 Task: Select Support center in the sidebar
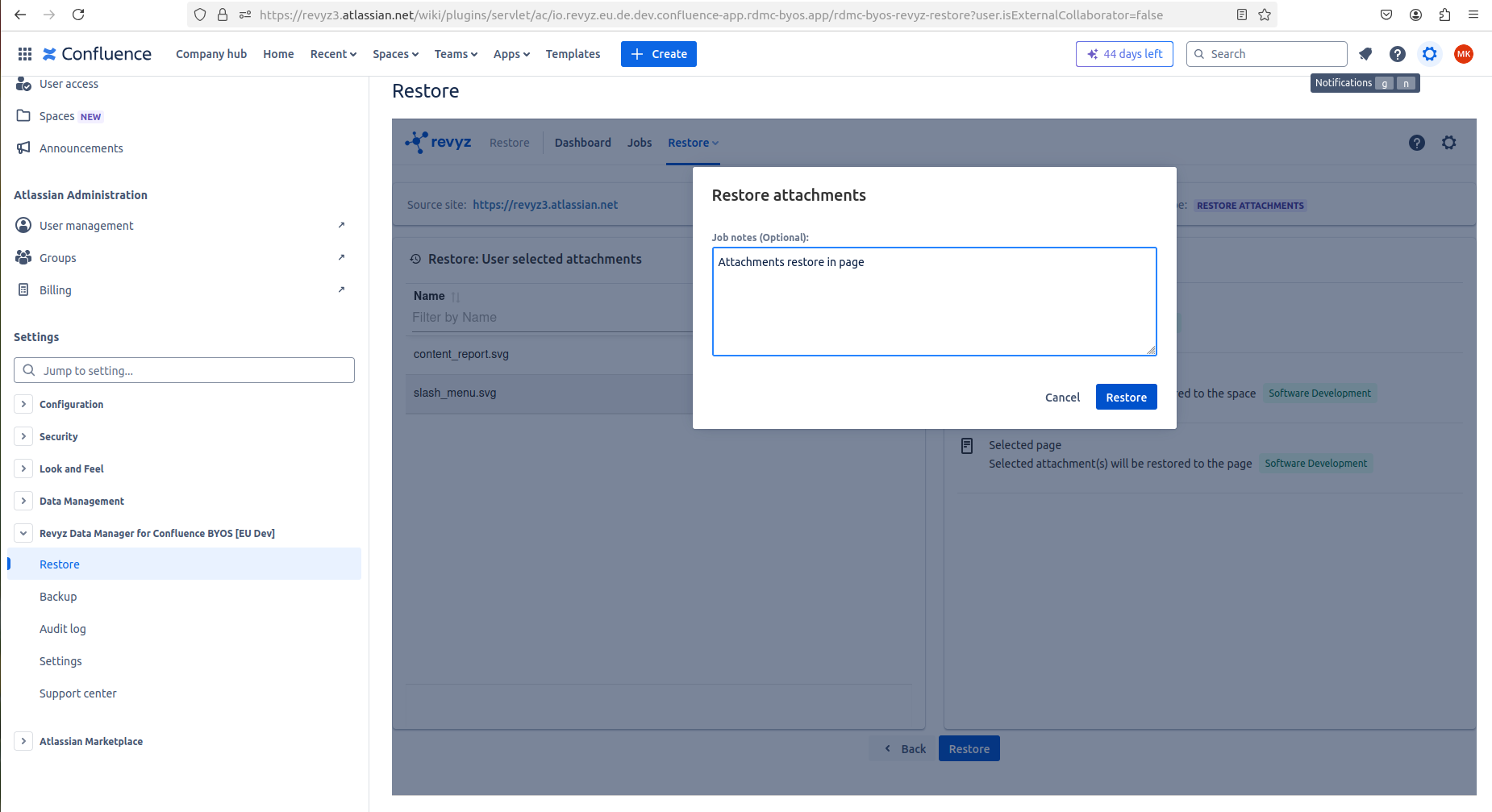point(184,693)
